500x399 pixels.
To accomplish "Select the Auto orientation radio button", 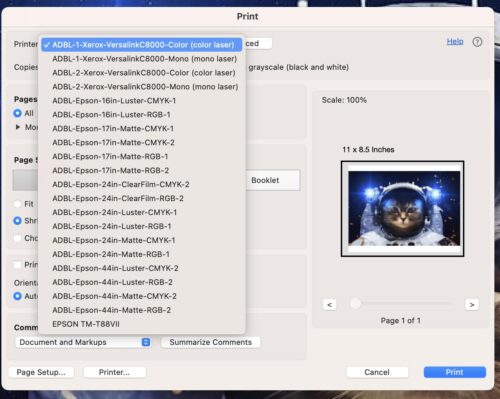I will pyautogui.click(x=17, y=296).
